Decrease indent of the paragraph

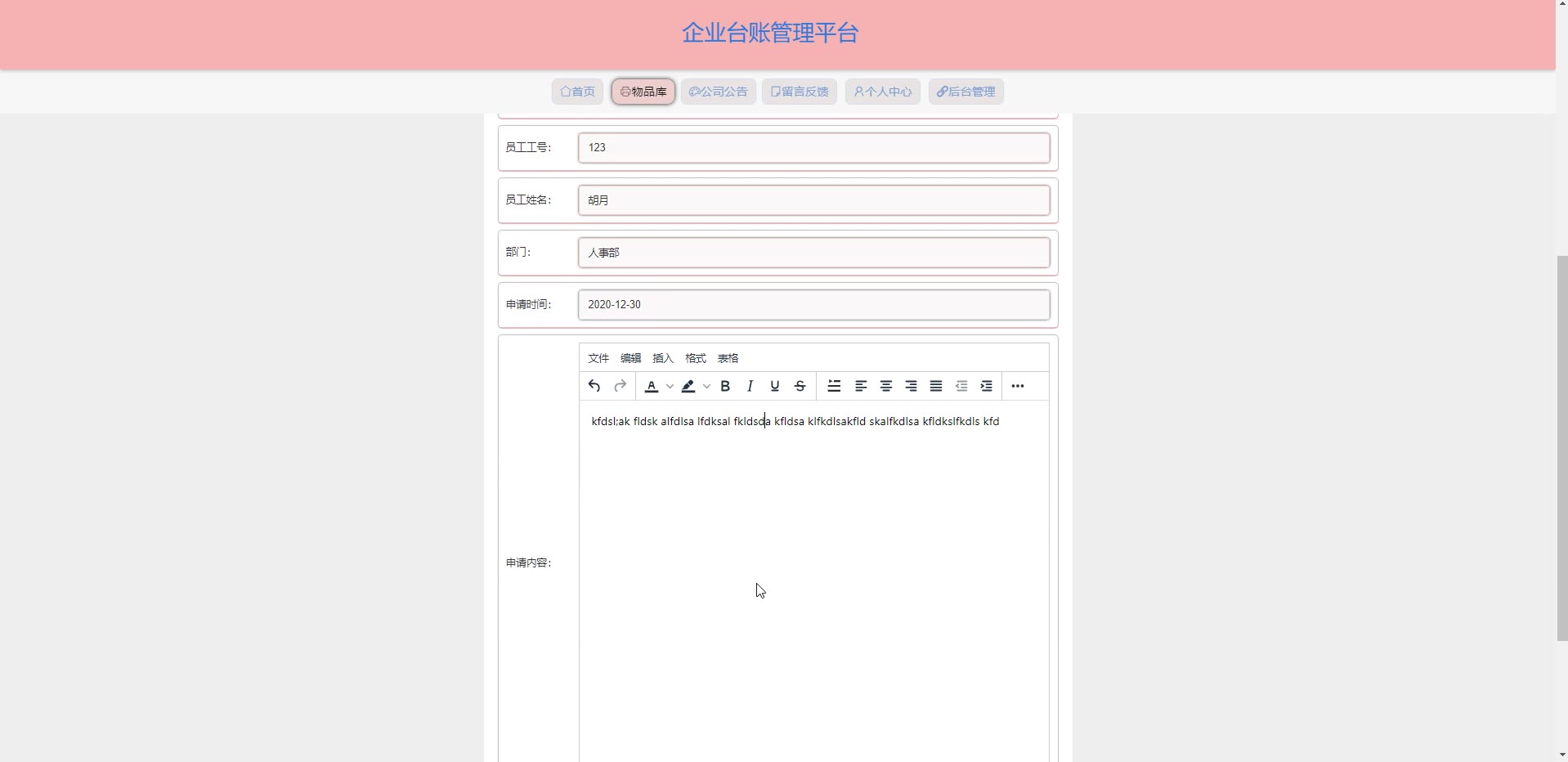[961, 386]
